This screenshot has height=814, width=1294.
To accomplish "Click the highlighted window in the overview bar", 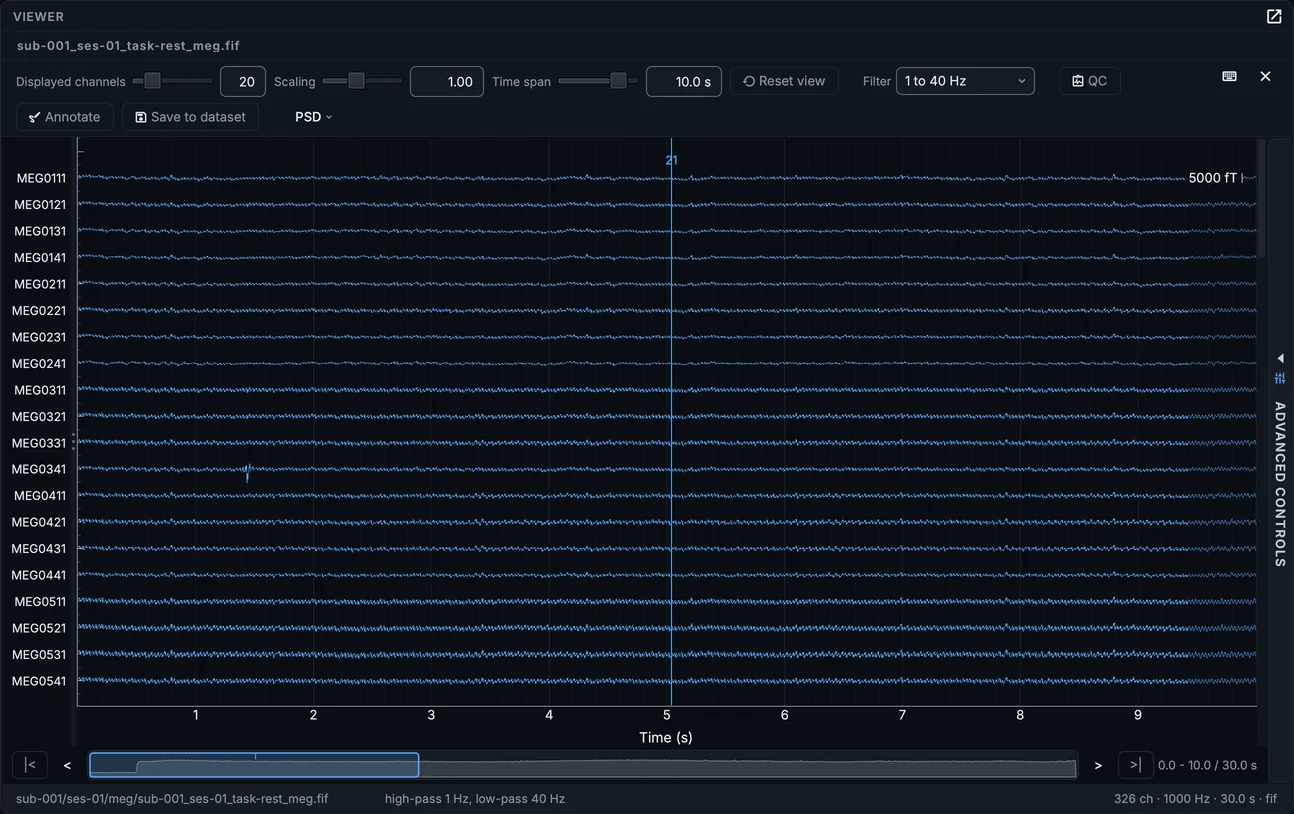I will pyautogui.click(x=254, y=765).
